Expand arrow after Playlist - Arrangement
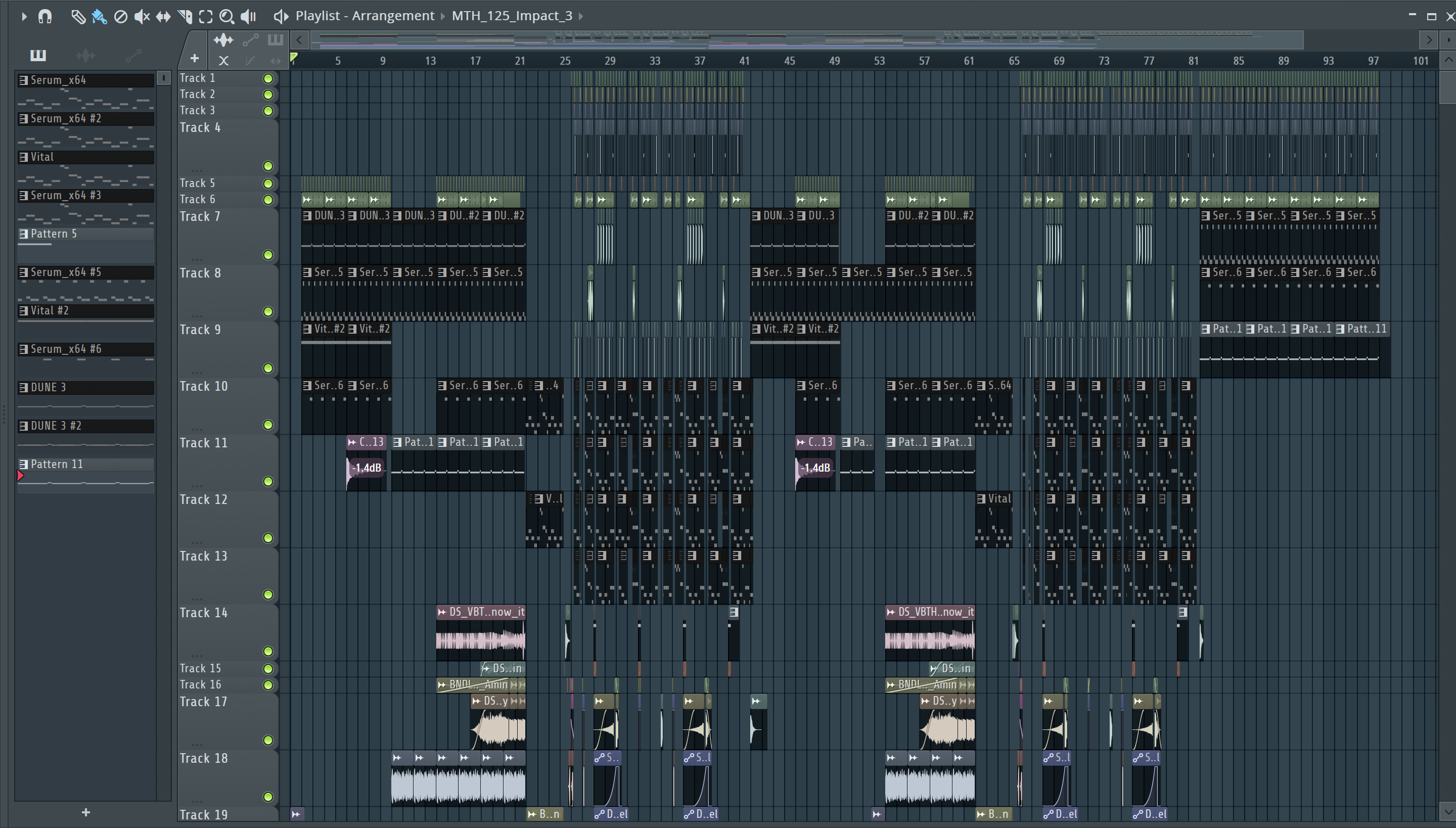This screenshot has width=1456, height=828. pyautogui.click(x=442, y=16)
